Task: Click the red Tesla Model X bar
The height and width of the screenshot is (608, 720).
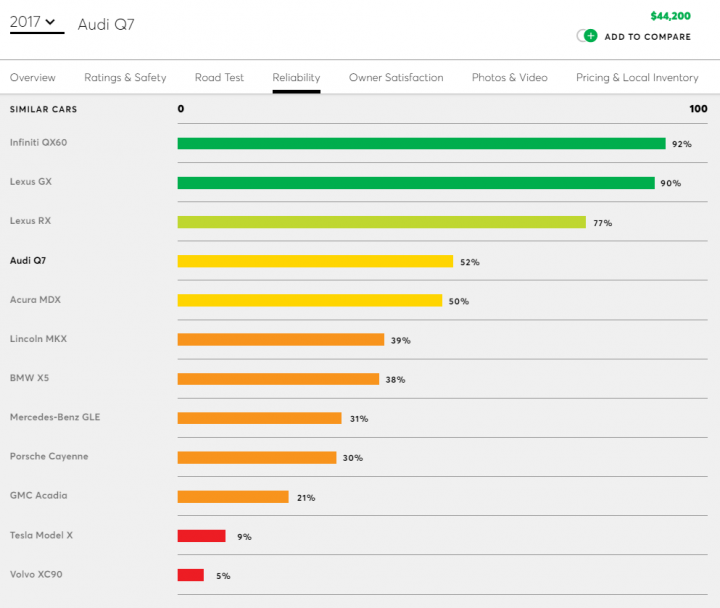Action: [202, 536]
